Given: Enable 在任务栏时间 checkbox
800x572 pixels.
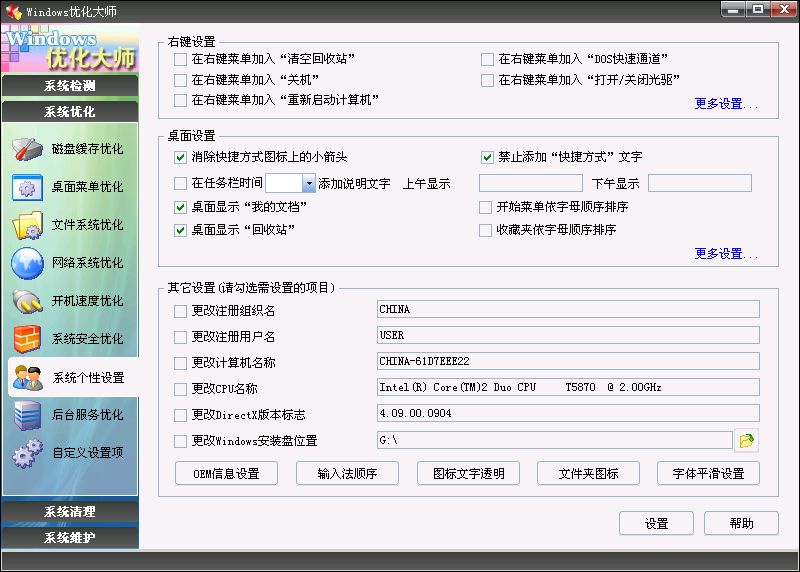Looking at the screenshot, I should pyautogui.click(x=180, y=183).
